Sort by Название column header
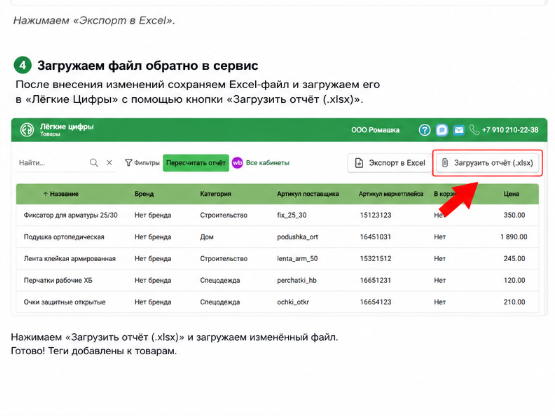Viewport: 555px width, 416px height. coord(61,194)
